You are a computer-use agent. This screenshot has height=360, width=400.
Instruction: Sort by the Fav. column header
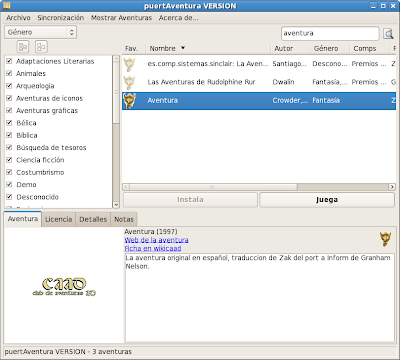coord(134,48)
